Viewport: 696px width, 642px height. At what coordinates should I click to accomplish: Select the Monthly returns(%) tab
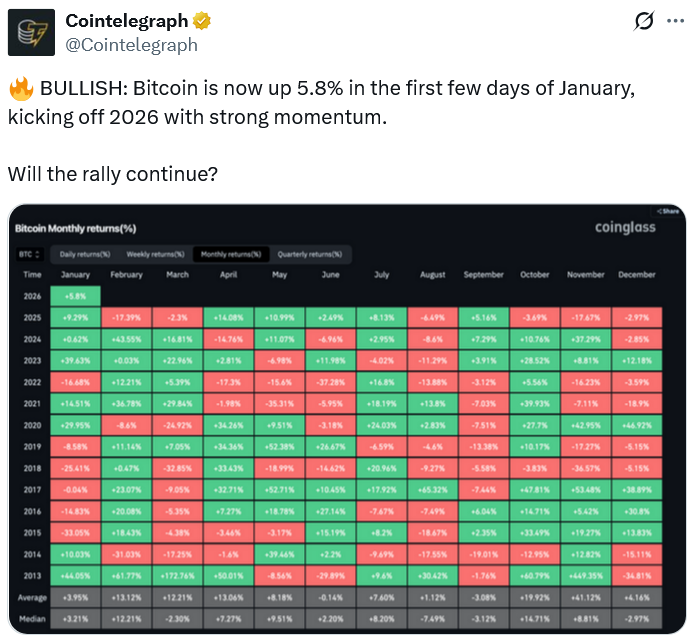pyautogui.click(x=230, y=254)
